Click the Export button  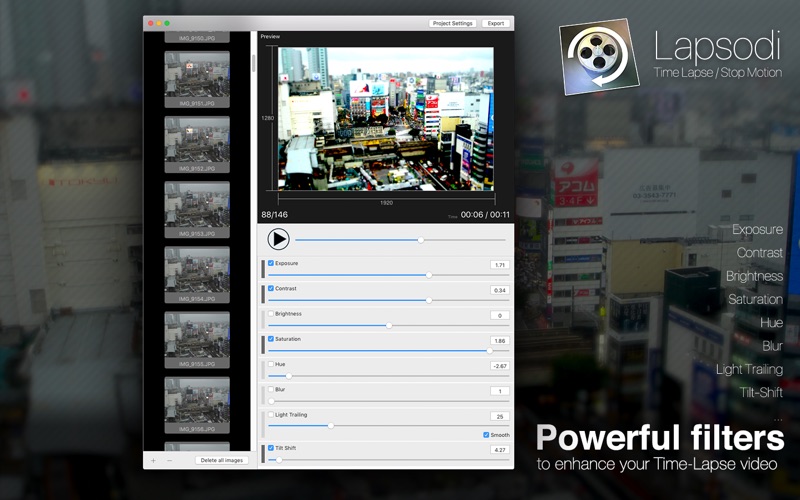(x=496, y=23)
